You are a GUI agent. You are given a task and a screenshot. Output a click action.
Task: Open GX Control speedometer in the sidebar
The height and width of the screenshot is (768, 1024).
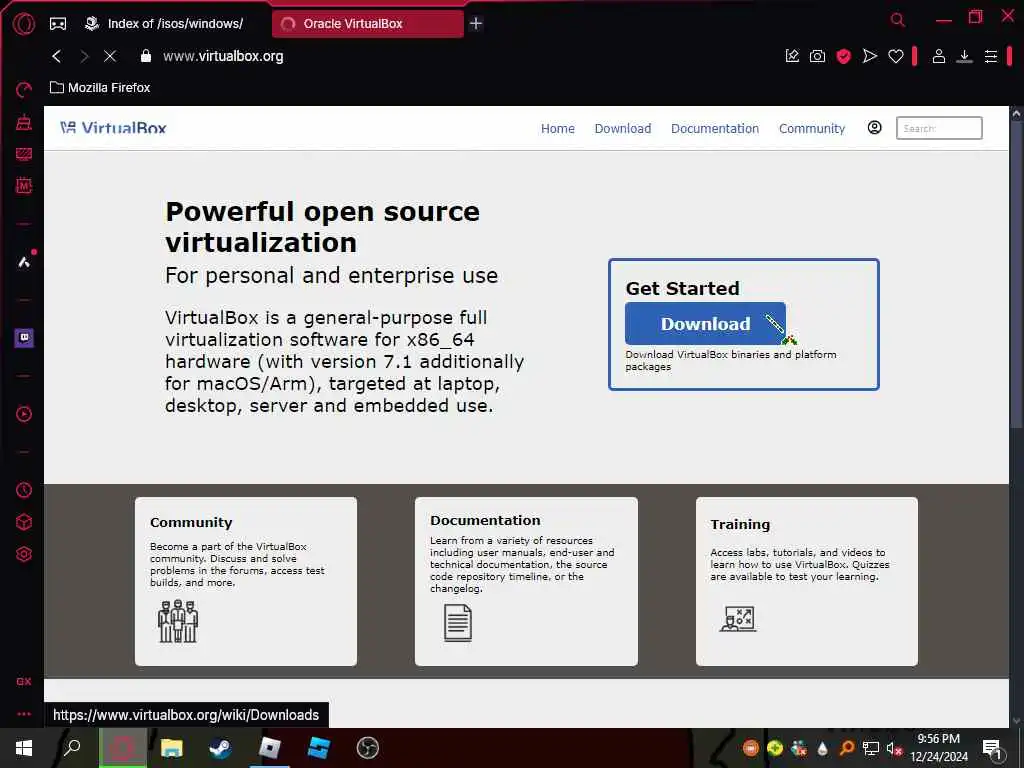tap(24, 89)
